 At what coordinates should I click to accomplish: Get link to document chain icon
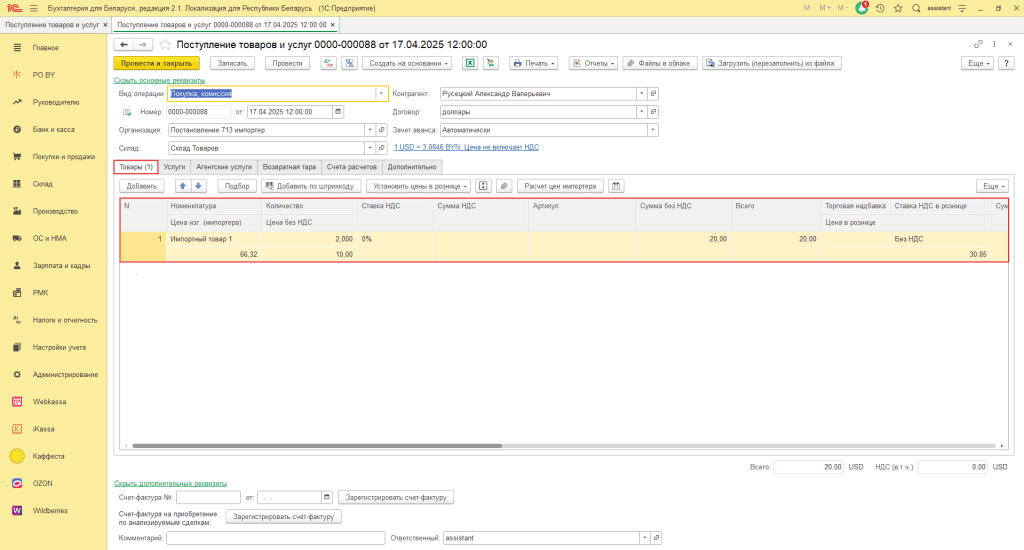[978, 44]
